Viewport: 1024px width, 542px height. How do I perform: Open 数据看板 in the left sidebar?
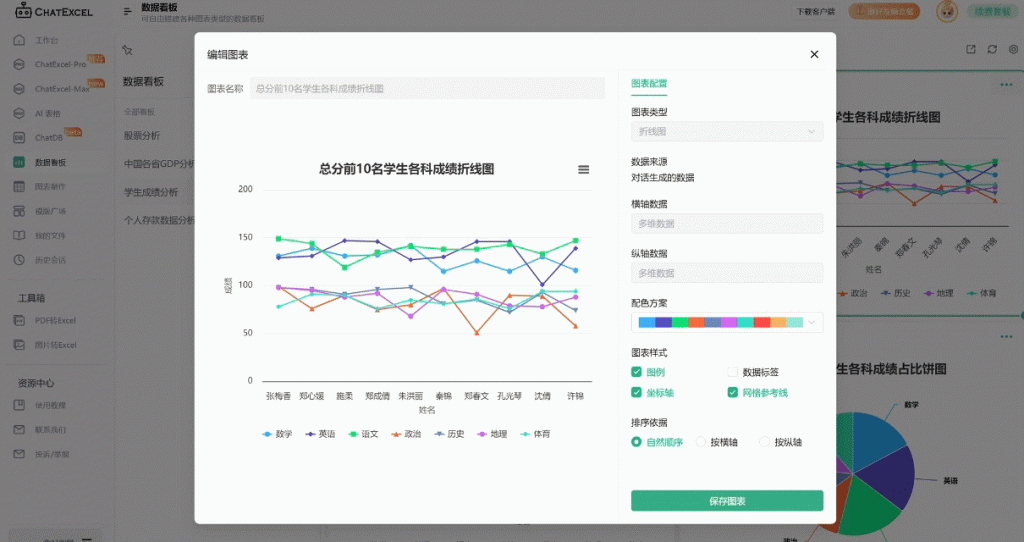[x=50, y=162]
